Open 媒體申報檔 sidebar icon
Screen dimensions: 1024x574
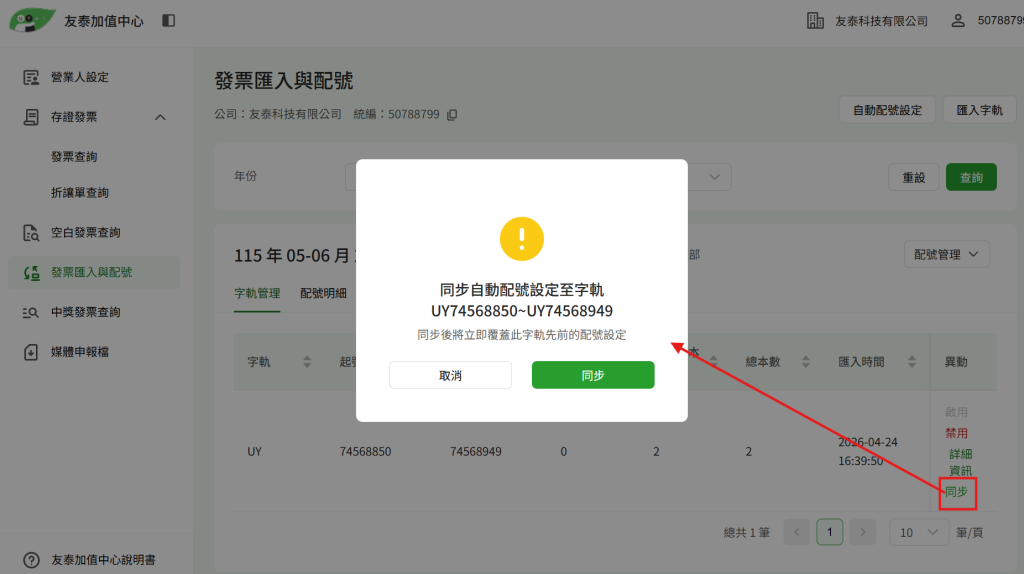coord(31,352)
